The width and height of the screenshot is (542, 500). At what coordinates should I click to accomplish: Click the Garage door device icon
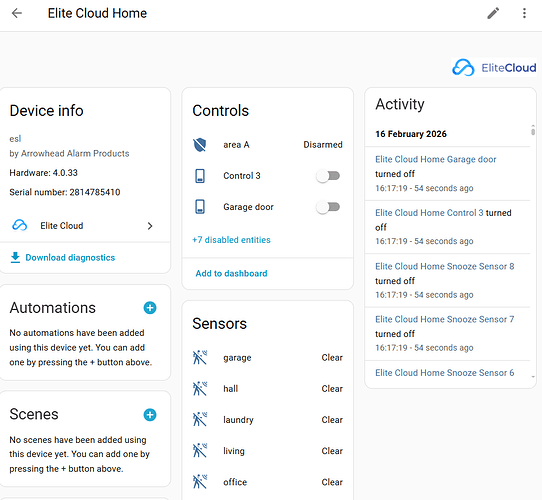point(200,207)
